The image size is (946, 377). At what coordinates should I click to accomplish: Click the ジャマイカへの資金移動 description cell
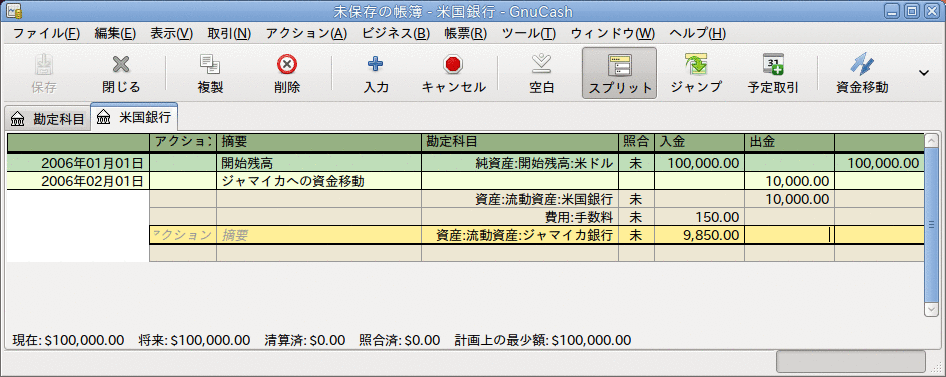tap(319, 181)
